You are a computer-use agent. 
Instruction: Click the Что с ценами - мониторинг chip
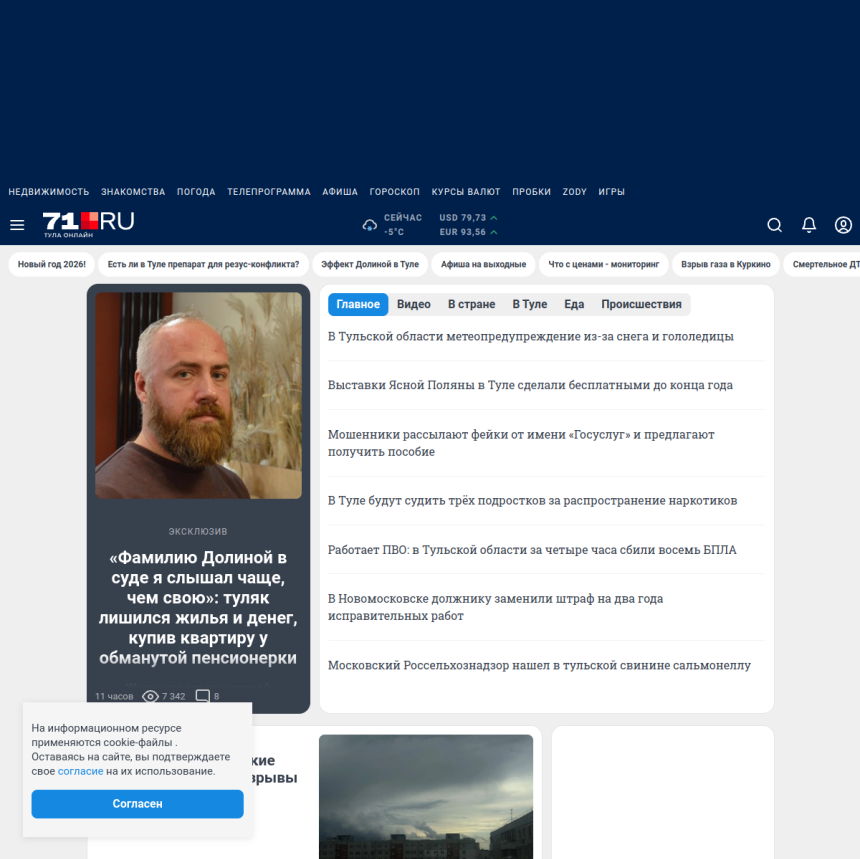click(604, 264)
